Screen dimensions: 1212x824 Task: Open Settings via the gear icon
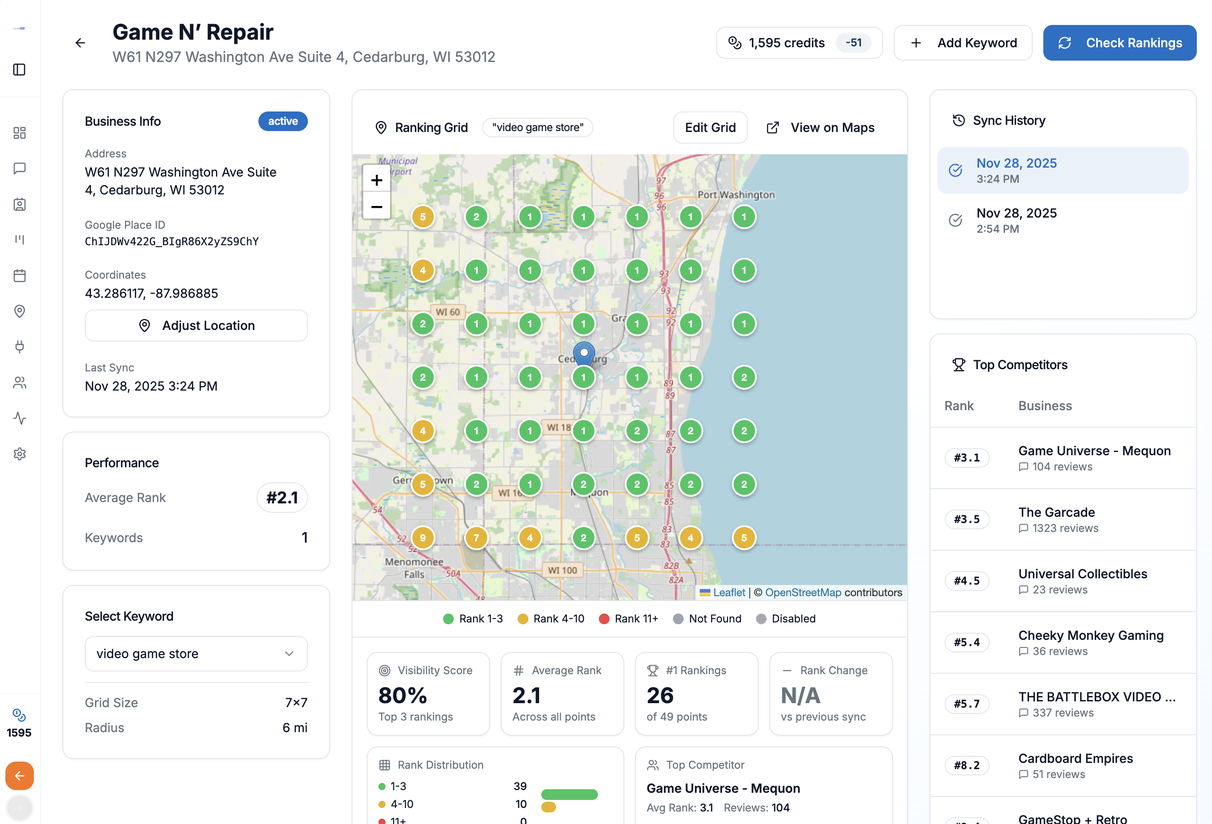(x=19, y=454)
